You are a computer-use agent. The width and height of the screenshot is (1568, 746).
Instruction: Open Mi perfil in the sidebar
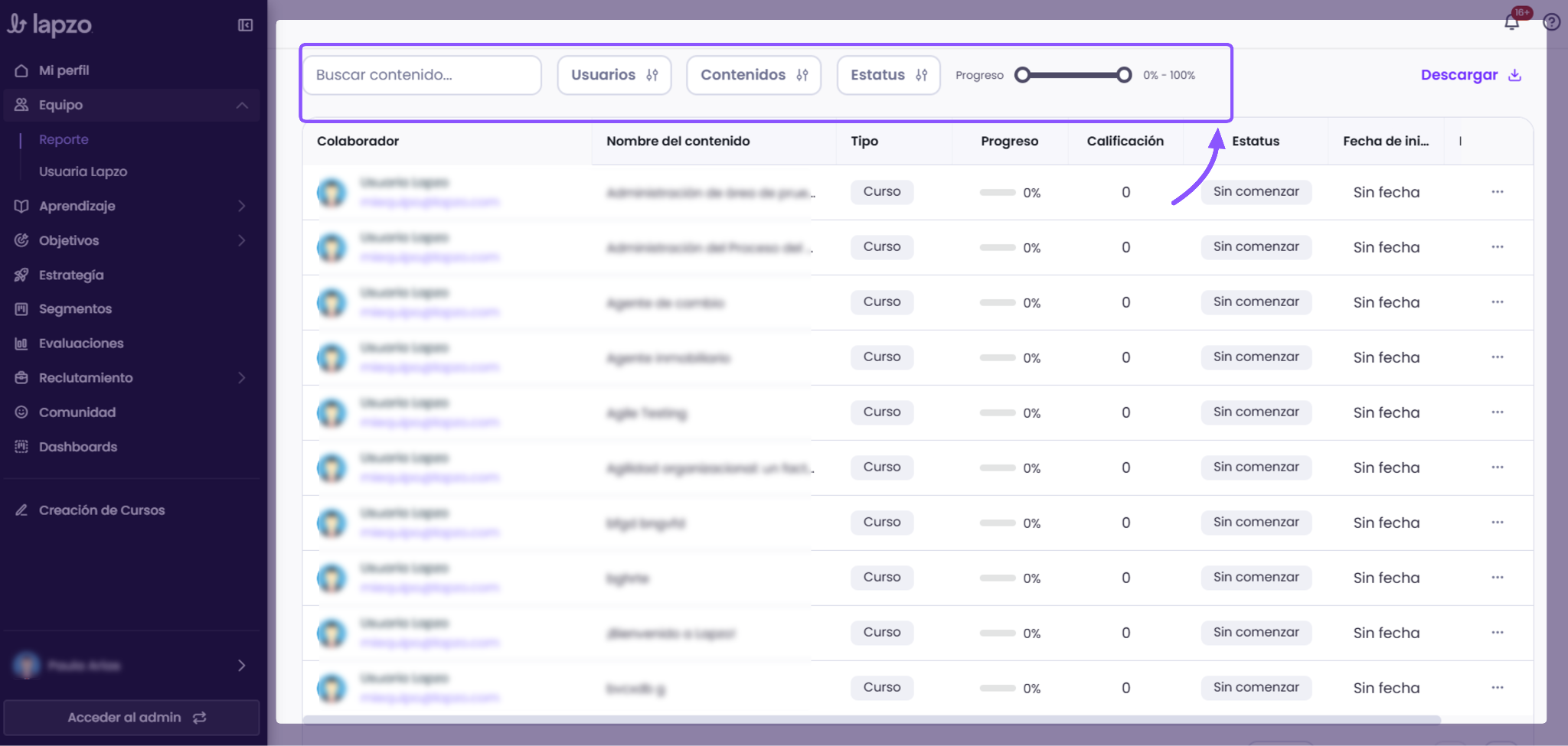click(64, 70)
